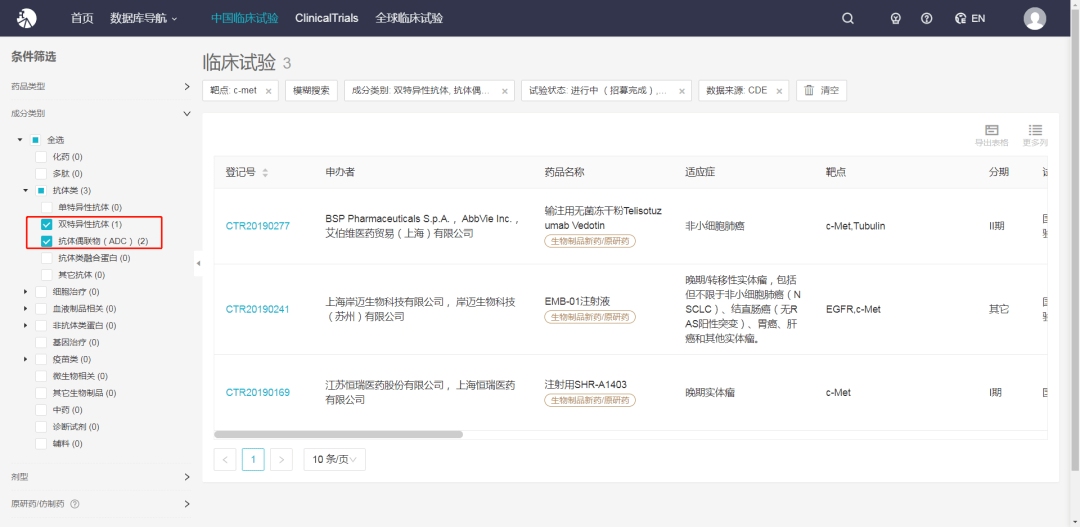Check the 辅料 (0) checkbox
The width and height of the screenshot is (1080, 527).
tap(41, 444)
